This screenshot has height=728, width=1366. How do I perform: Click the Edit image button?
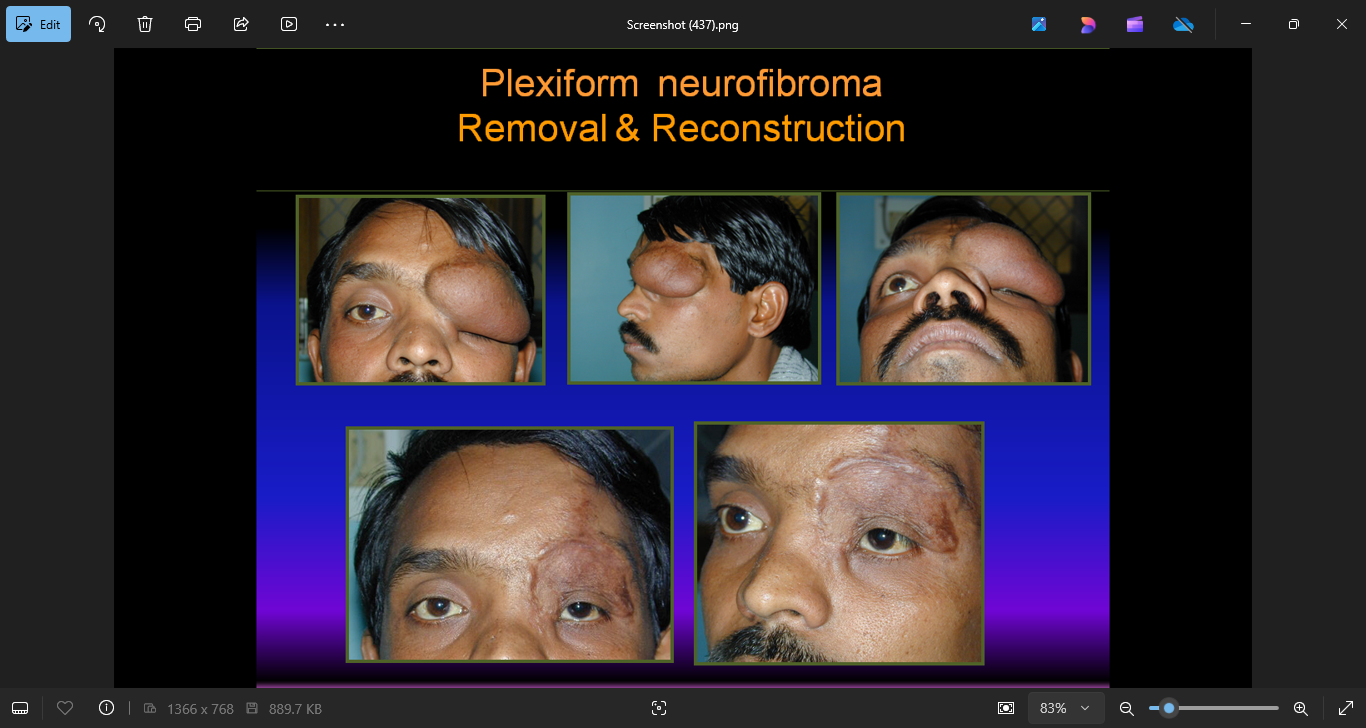(38, 24)
